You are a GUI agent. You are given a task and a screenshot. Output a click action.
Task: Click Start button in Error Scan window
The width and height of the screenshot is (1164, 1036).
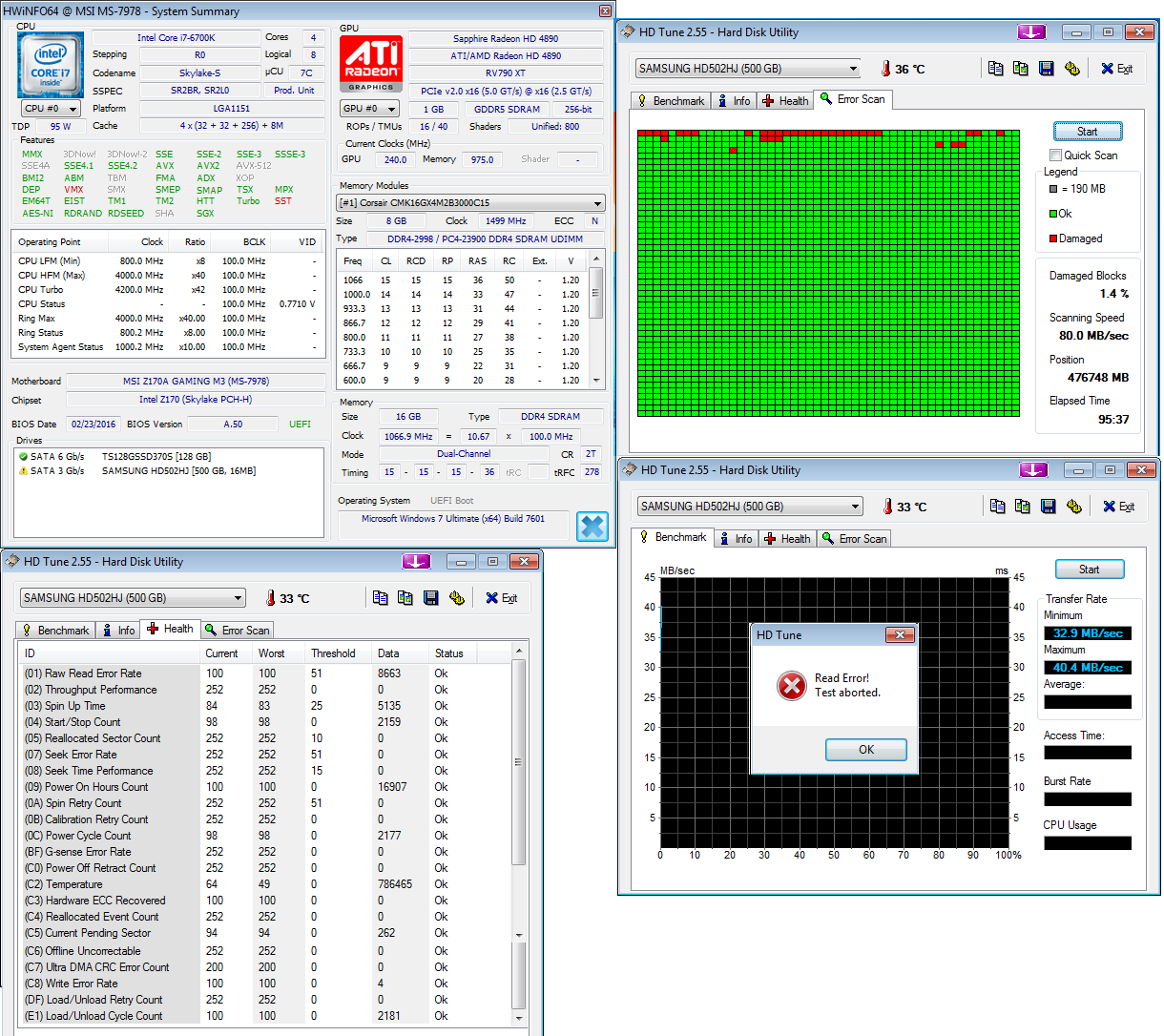pyautogui.click(x=1088, y=132)
